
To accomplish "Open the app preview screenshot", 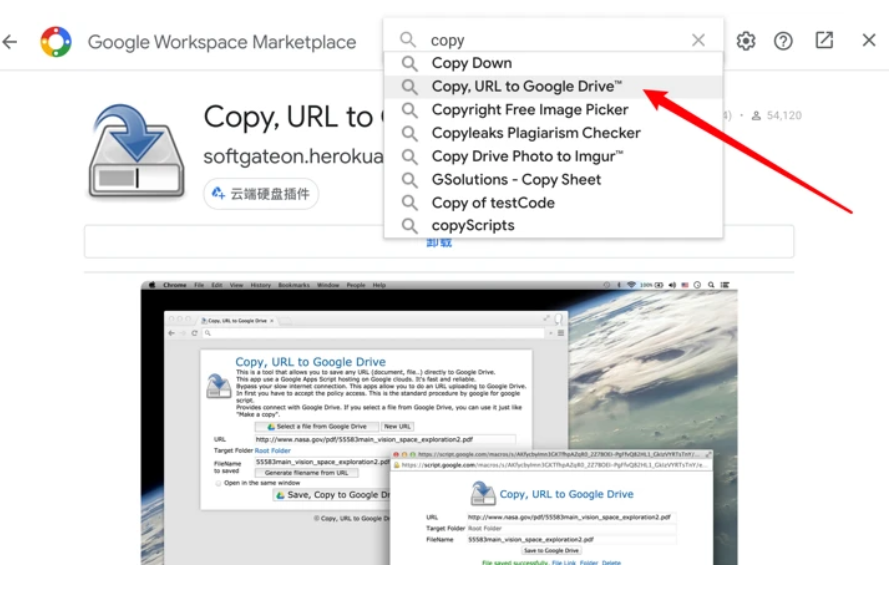I will pyautogui.click(x=439, y=422).
